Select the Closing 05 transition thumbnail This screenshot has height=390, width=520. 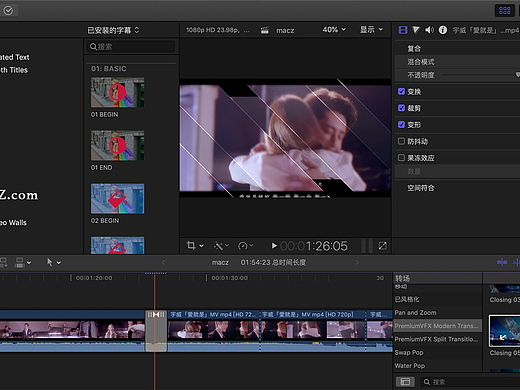coord(504,331)
